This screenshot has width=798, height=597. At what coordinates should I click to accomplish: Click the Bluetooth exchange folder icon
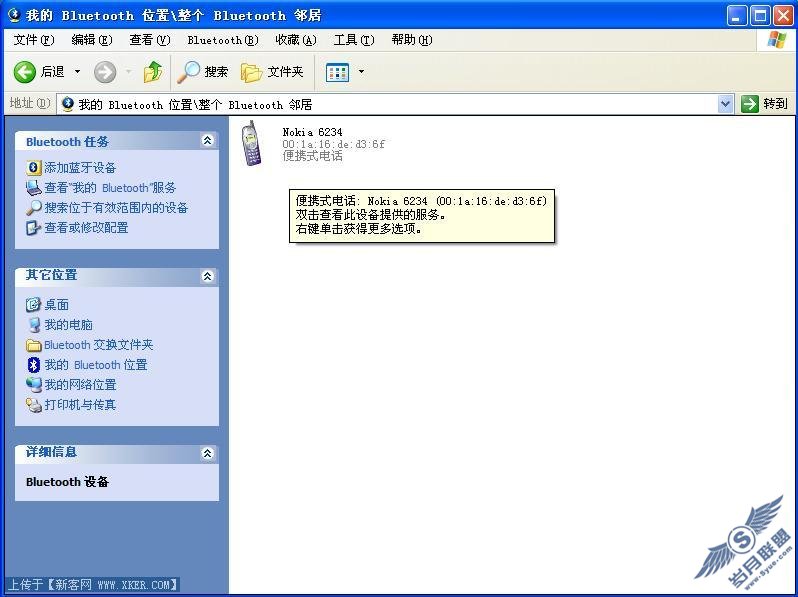(x=34, y=346)
